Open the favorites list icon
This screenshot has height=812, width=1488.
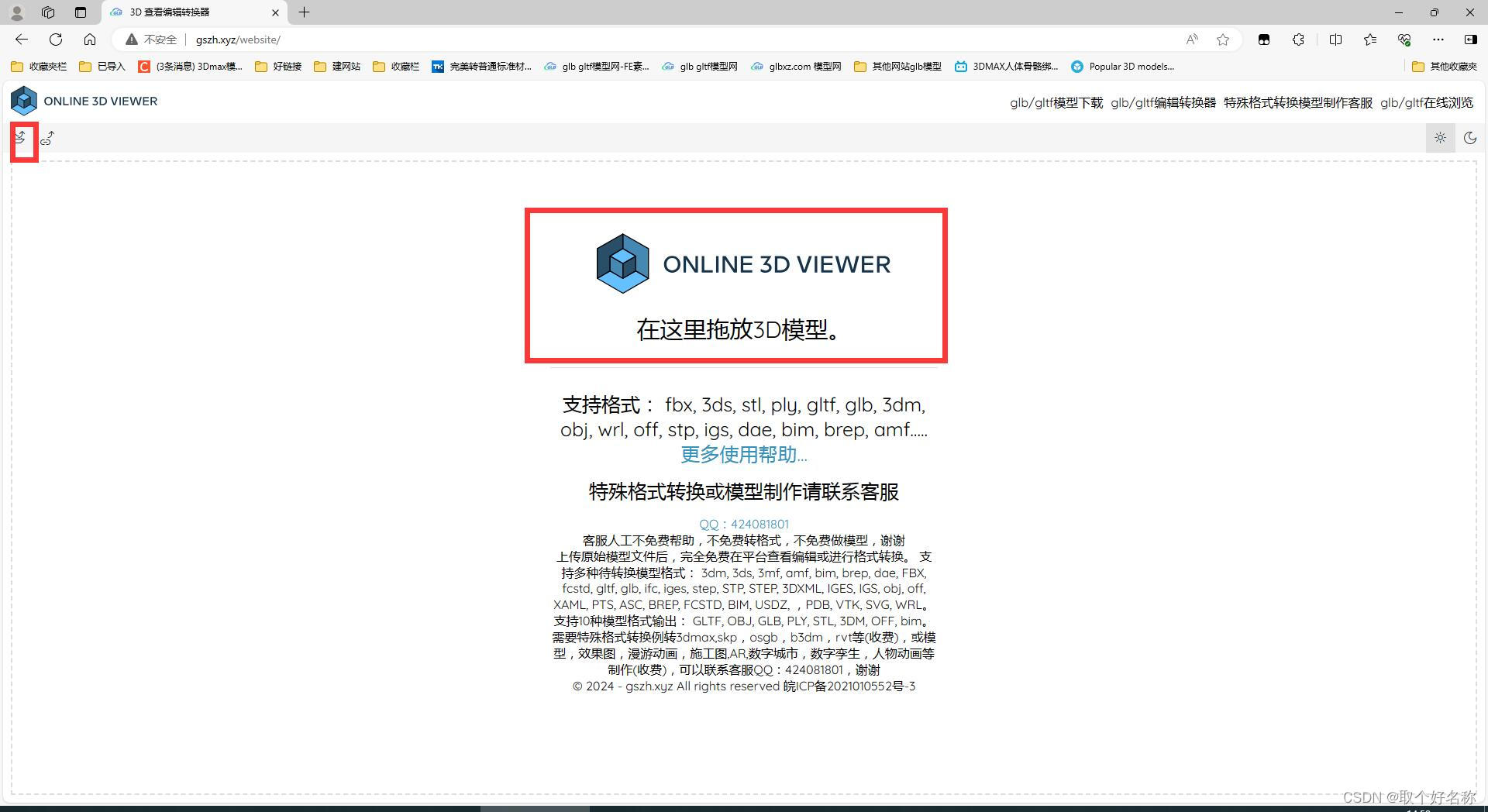coord(1370,40)
